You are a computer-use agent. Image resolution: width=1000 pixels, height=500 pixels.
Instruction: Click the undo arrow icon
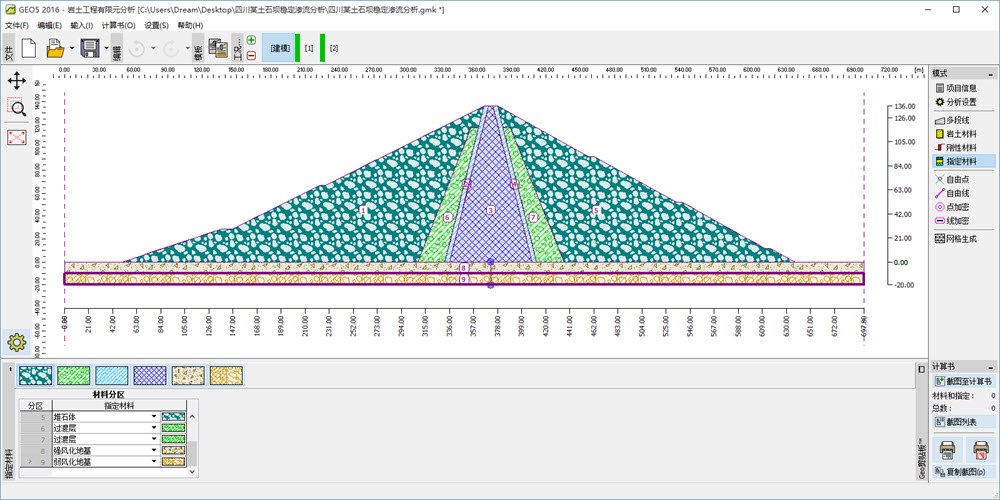[x=137, y=48]
